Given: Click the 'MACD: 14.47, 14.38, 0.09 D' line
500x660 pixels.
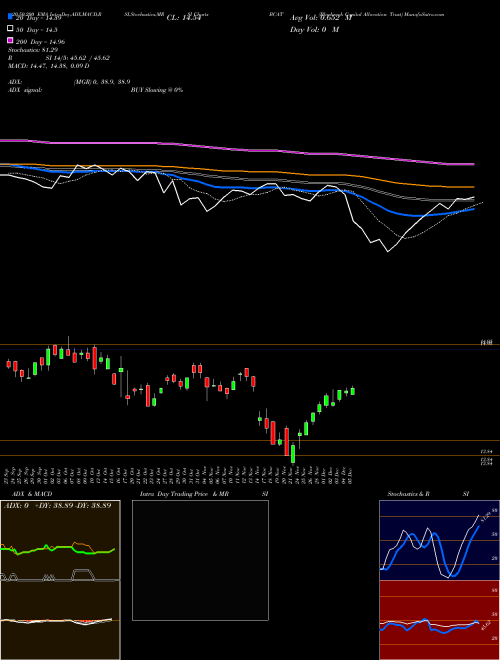Looking at the screenshot, I should pyautogui.click(x=48, y=66).
